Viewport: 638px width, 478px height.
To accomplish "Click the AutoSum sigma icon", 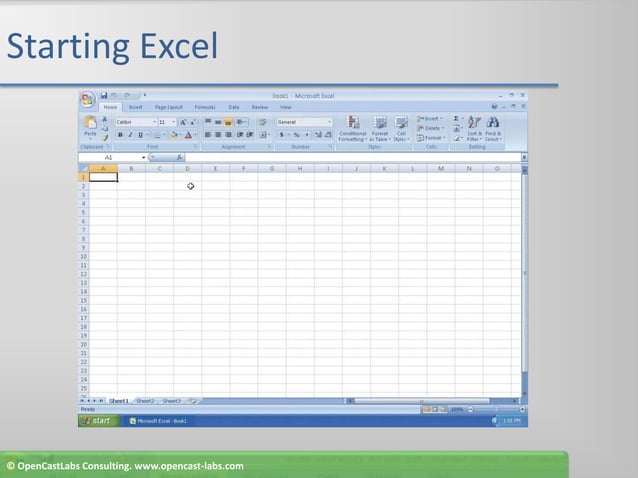I will [456, 118].
